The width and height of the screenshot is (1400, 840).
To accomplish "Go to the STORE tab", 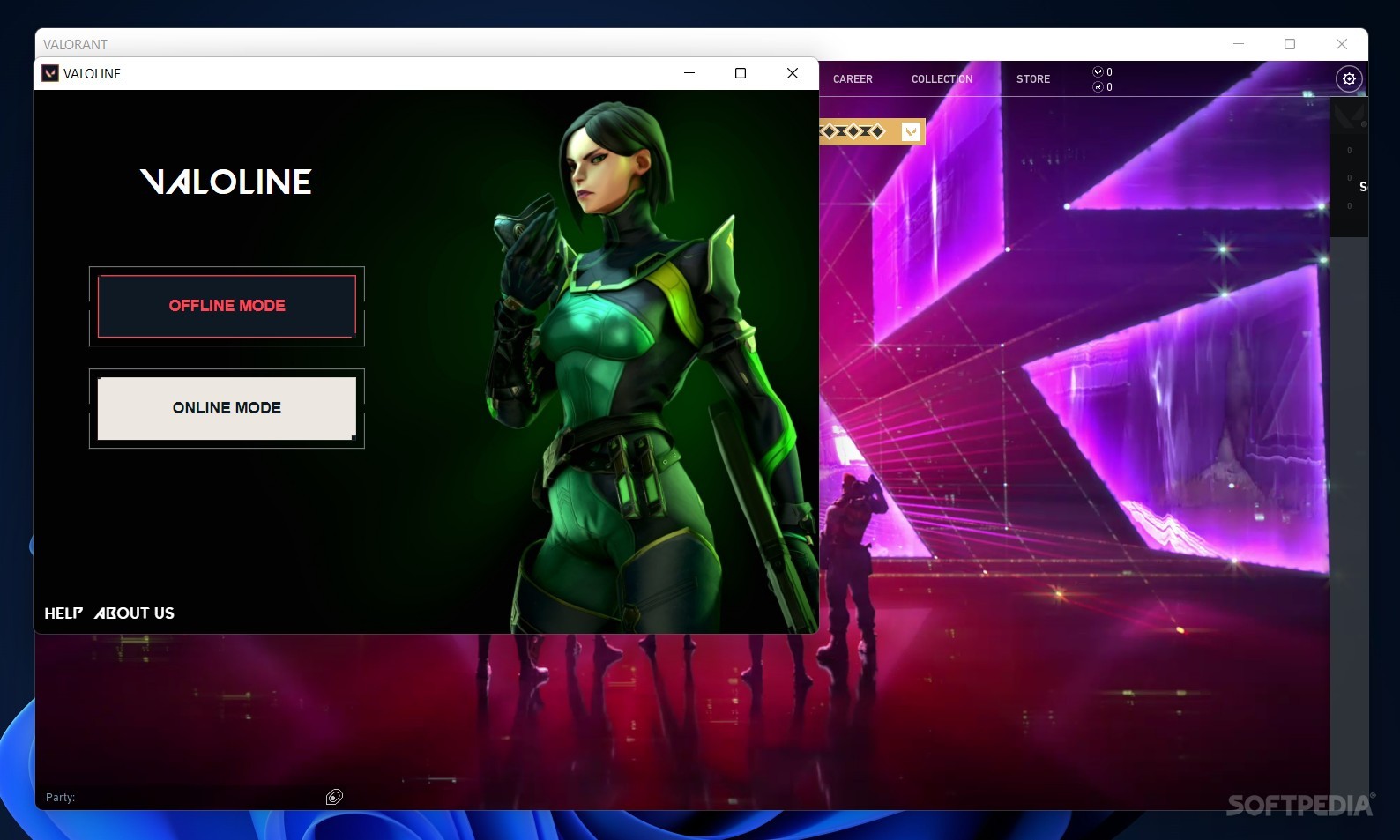I will click(1033, 79).
